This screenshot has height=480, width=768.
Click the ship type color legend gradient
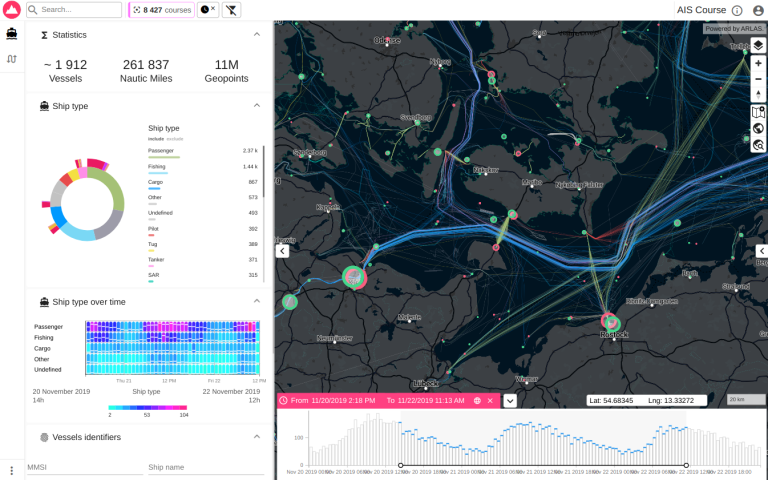click(147, 408)
